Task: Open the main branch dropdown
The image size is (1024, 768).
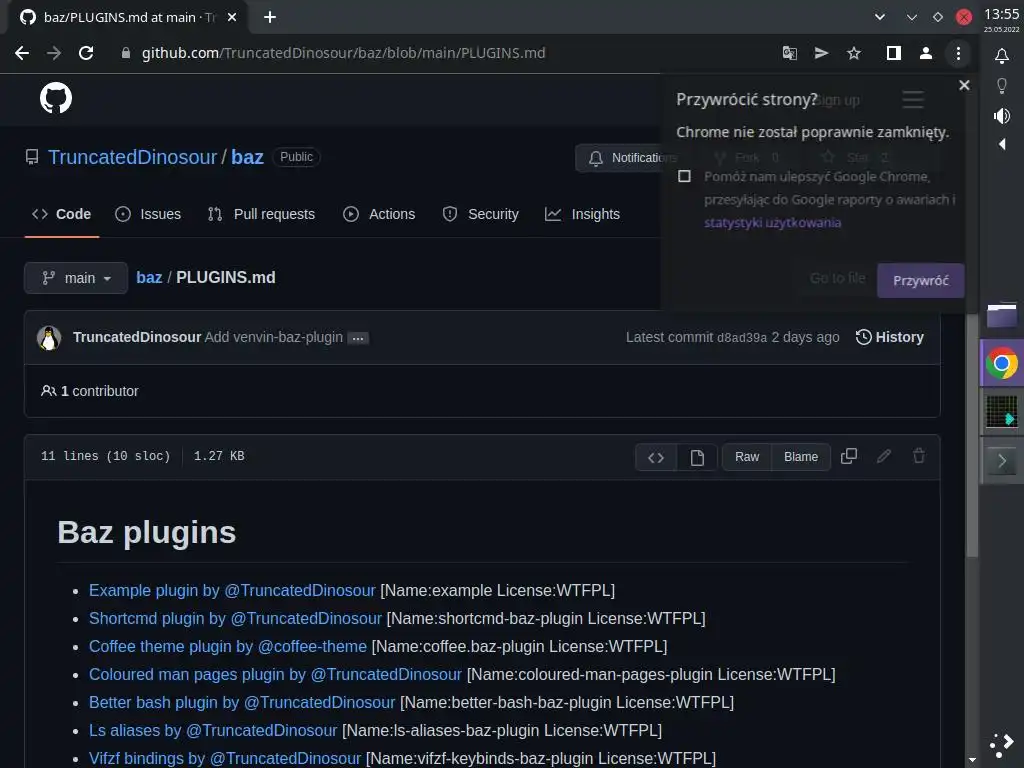Action: (x=76, y=278)
